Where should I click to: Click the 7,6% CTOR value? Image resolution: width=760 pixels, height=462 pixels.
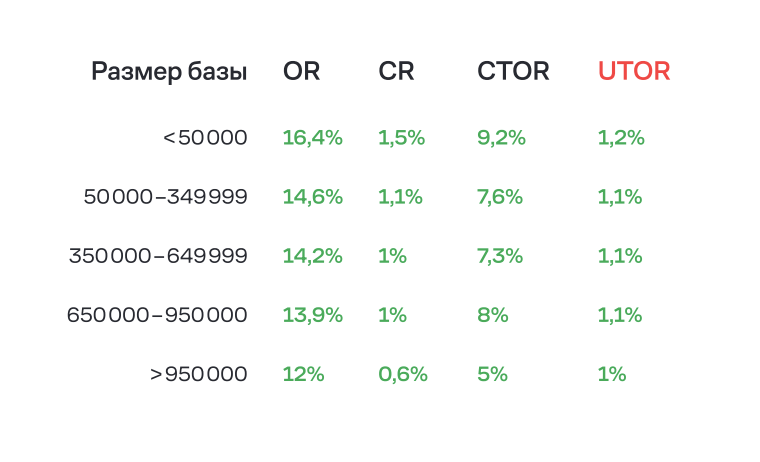(500, 197)
